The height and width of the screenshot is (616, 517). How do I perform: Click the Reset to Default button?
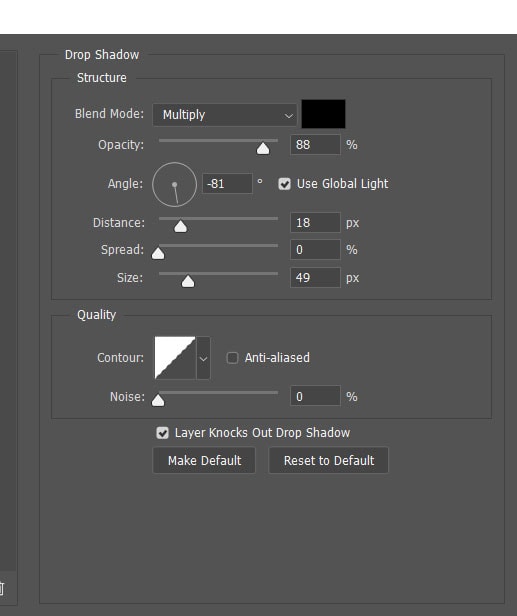(328, 460)
